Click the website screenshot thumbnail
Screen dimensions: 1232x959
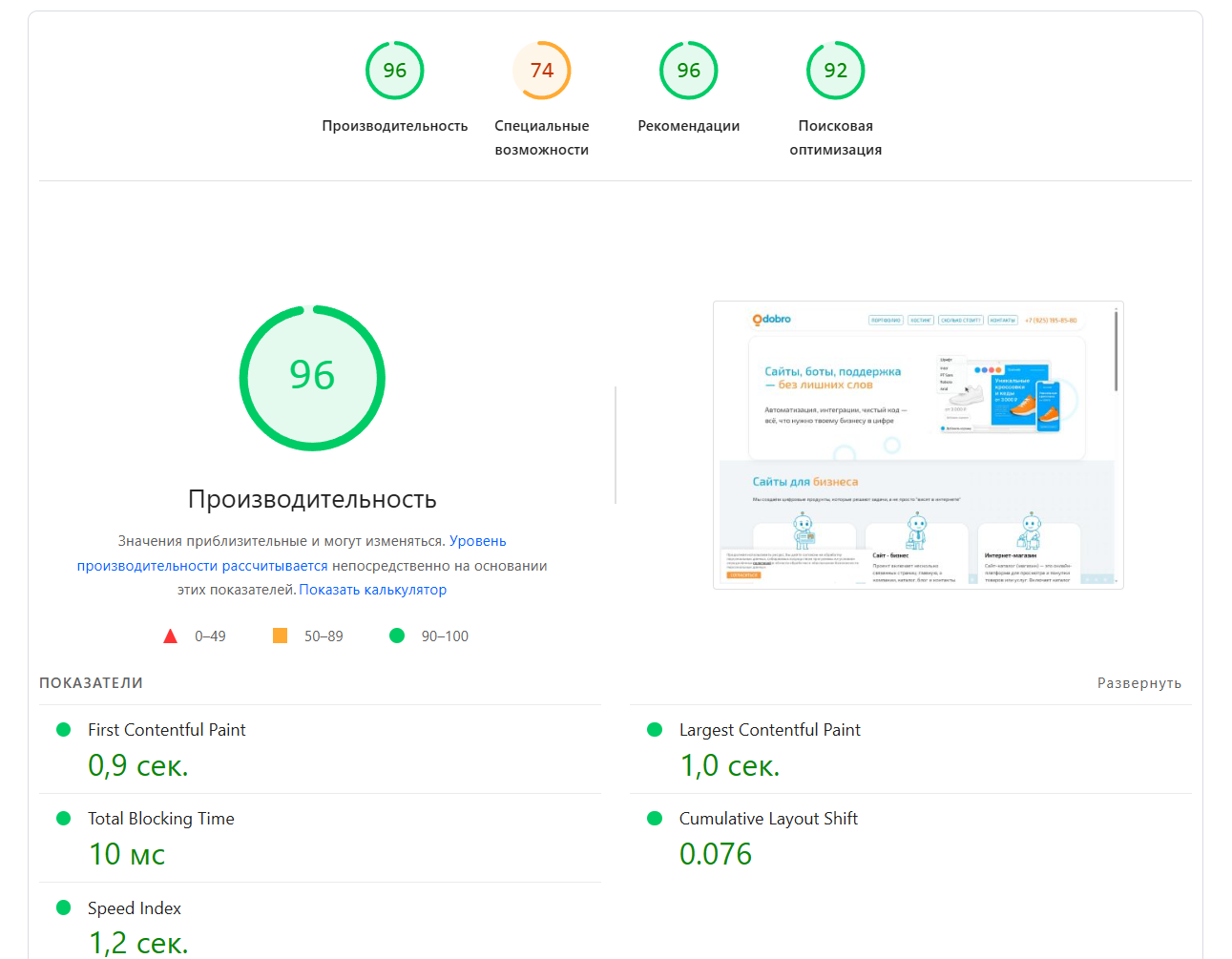coord(917,445)
